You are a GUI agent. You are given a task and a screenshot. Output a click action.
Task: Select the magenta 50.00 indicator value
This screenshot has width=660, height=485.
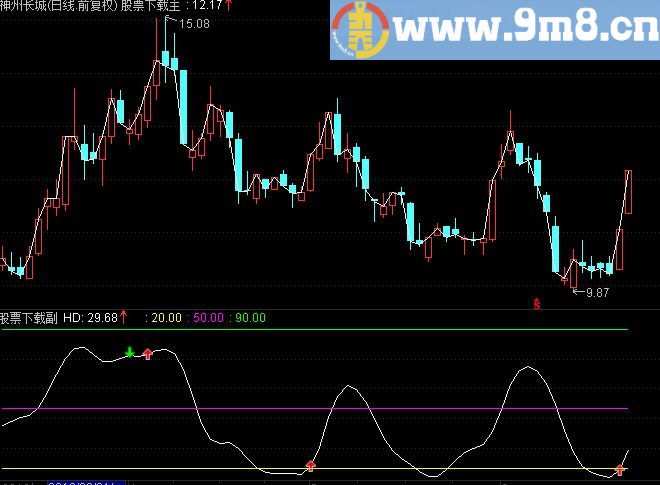(208, 317)
